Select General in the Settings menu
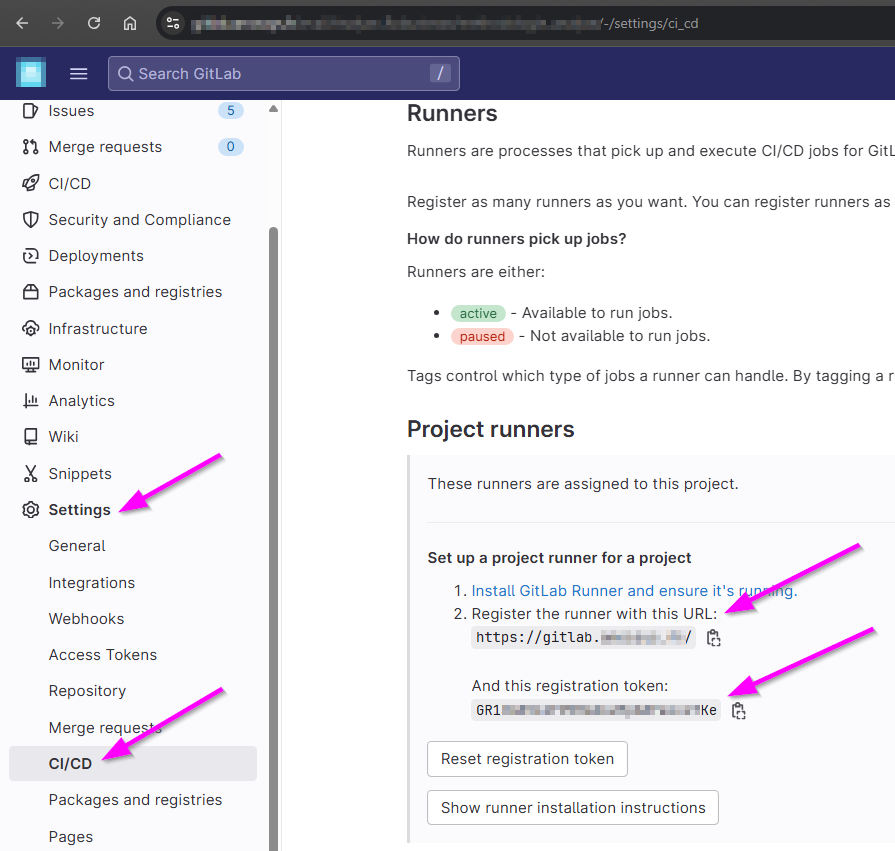Viewport: 895px width, 851px height. (x=77, y=546)
